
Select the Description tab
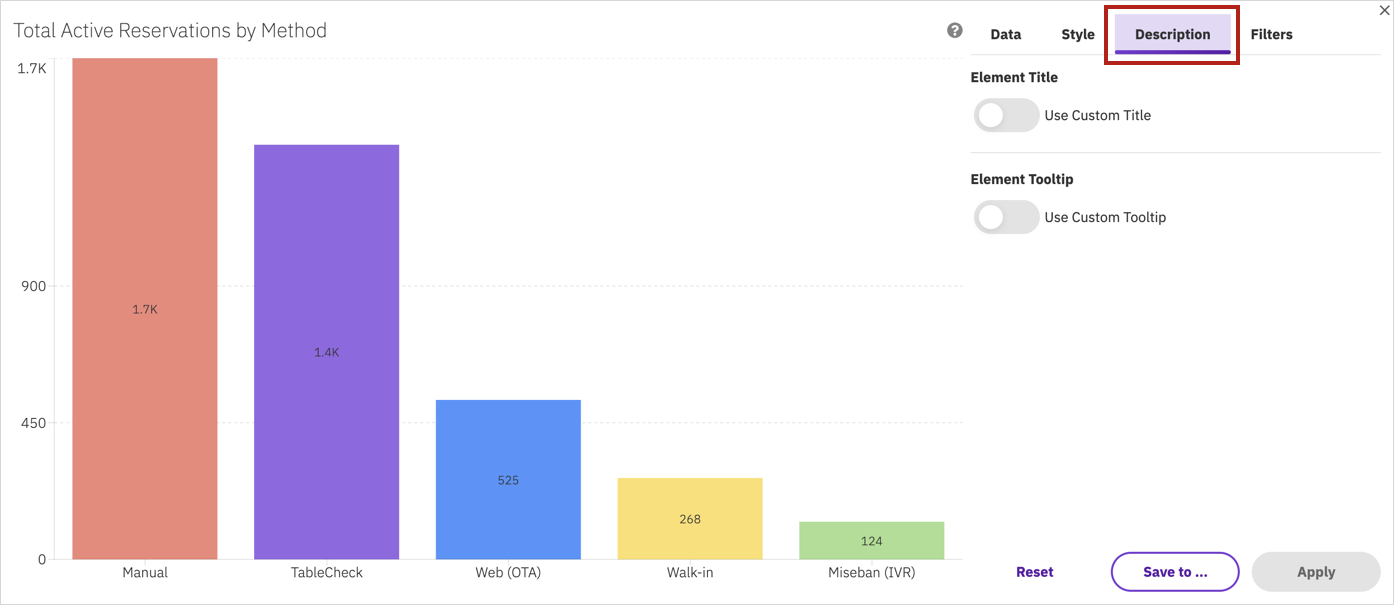pyautogui.click(x=1172, y=34)
